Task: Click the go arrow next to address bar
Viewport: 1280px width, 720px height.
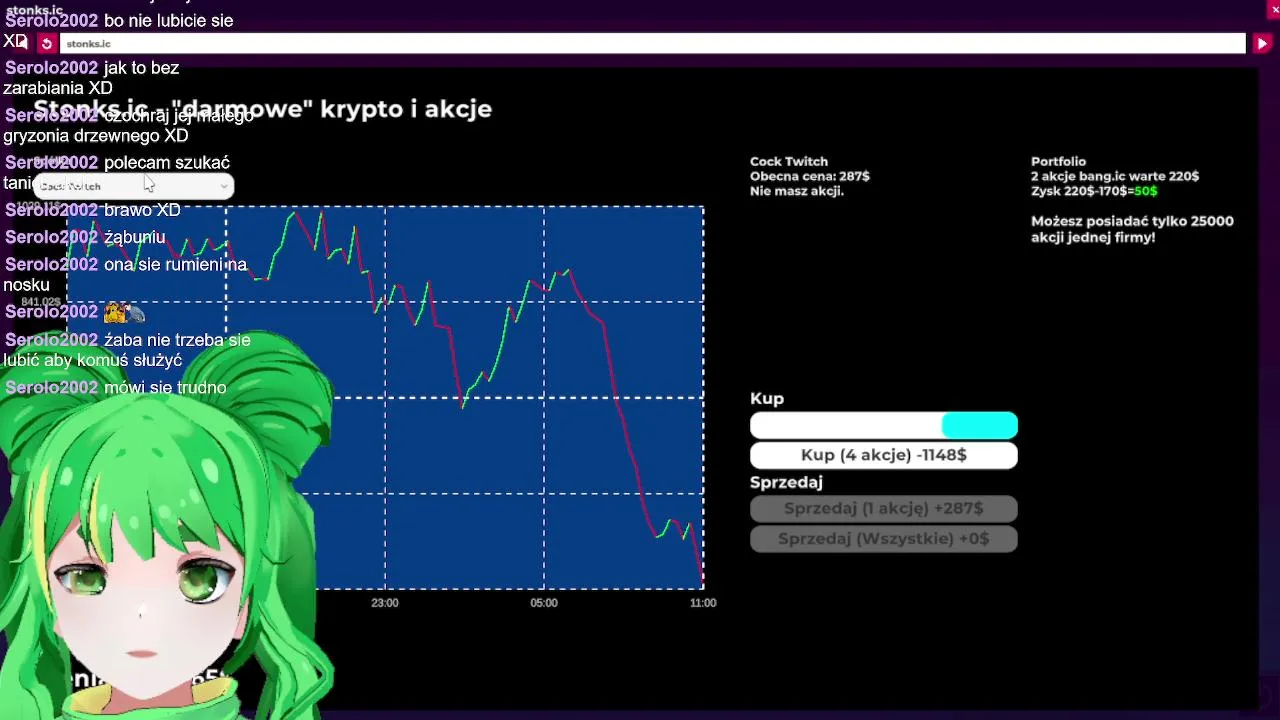Action: click(1262, 44)
